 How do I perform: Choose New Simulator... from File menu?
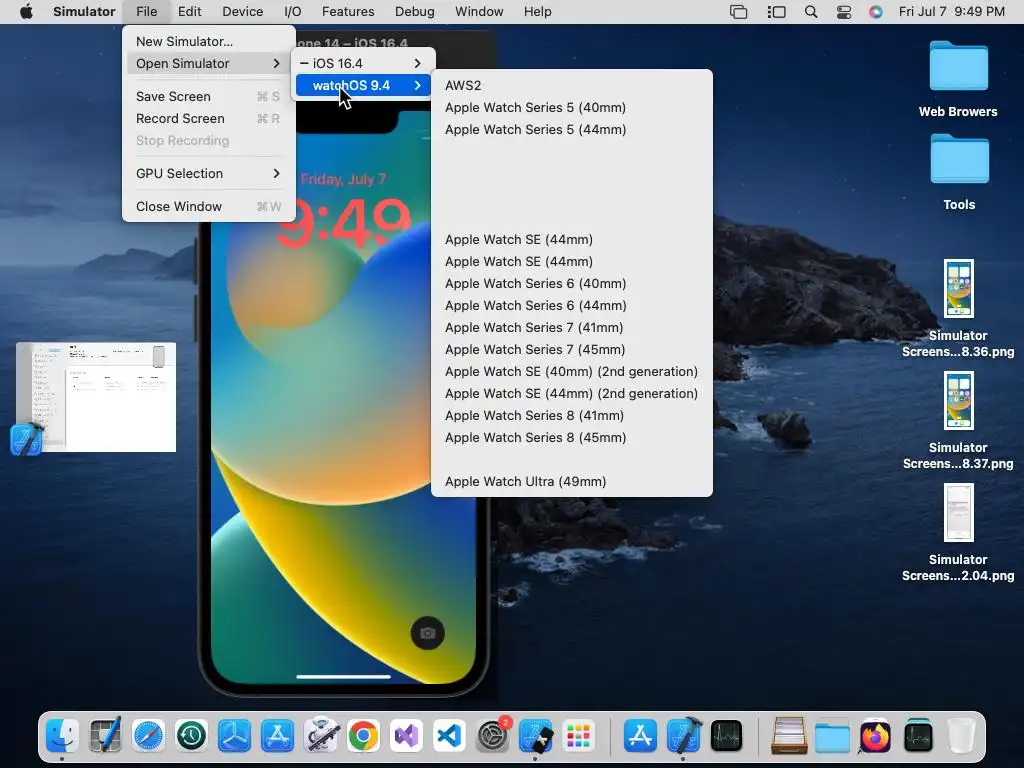208,41
